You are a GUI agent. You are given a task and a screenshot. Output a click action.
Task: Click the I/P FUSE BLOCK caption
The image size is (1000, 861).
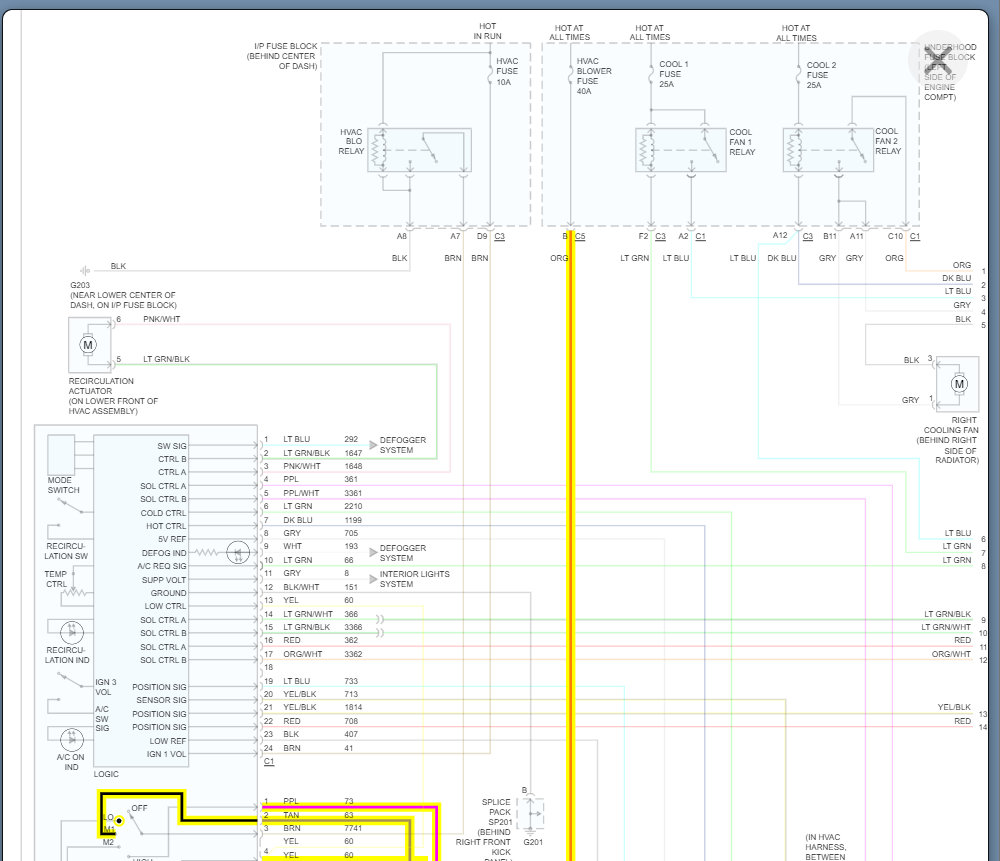[282, 56]
